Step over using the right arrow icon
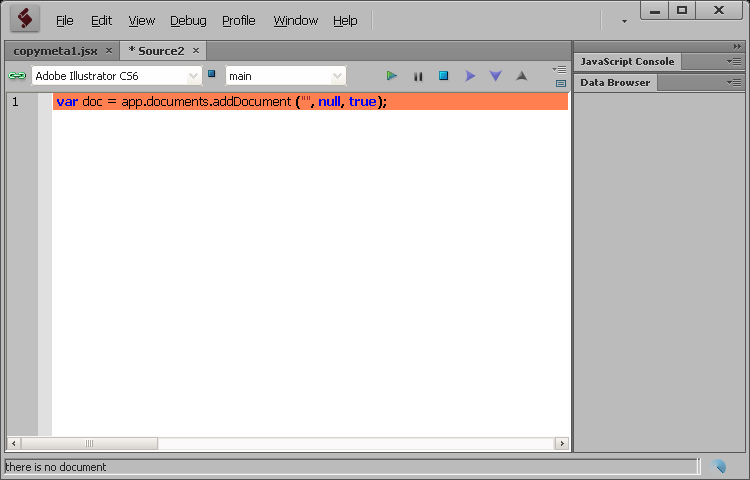This screenshot has width=750, height=480. pyautogui.click(x=470, y=76)
